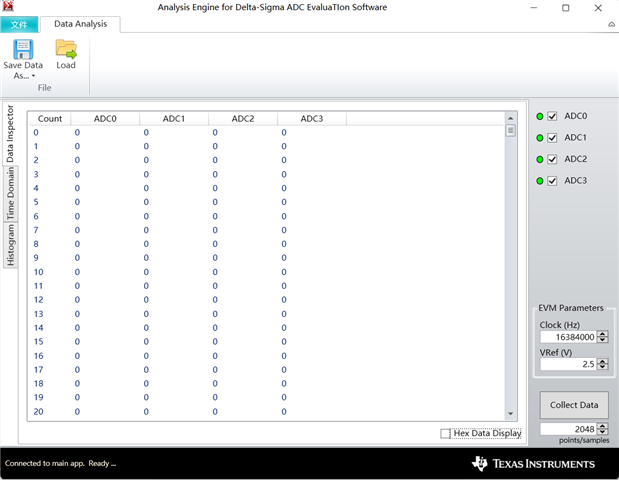Click the Collect Data button
Image resolution: width=619 pixels, height=480 pixels.
click(574, 405)
